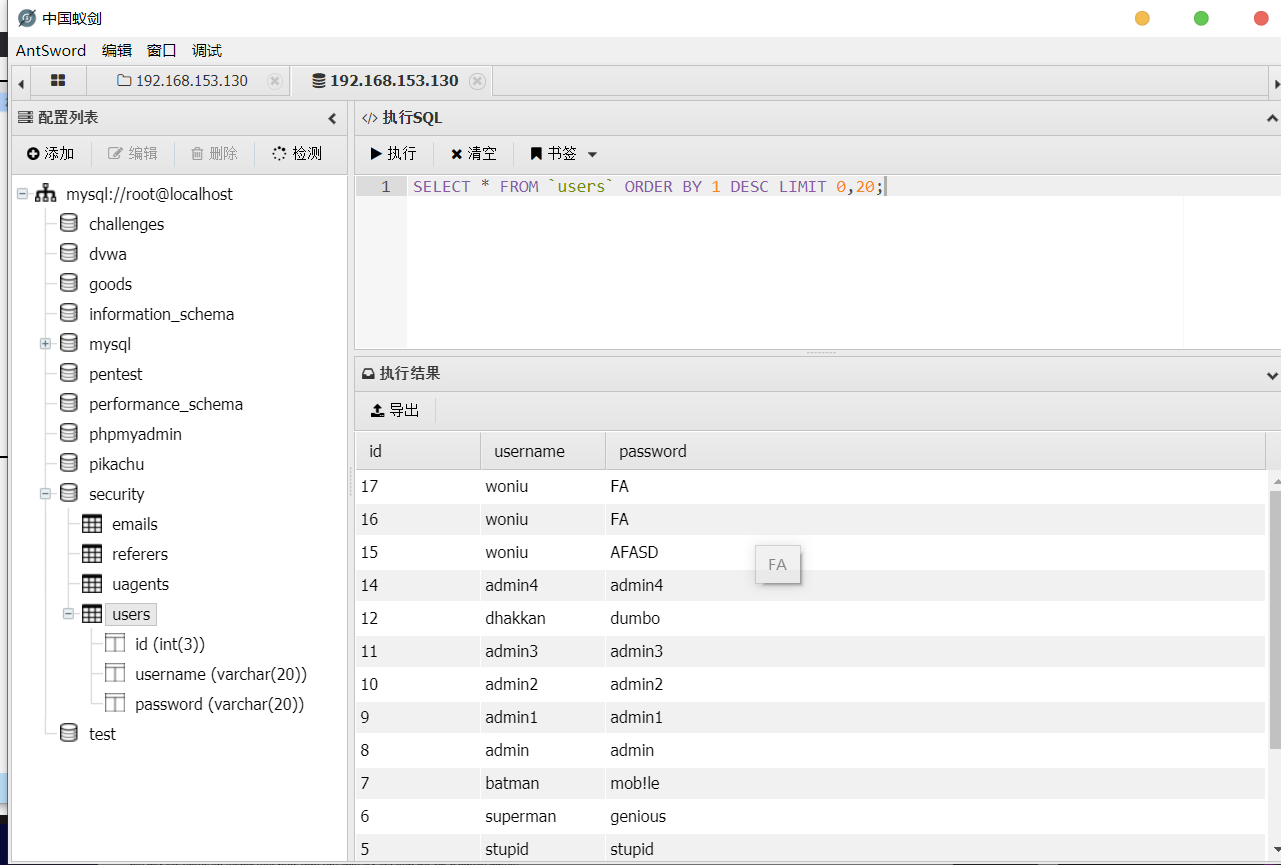1281x865 pixels.
Task: Select the performance_schema database icon
Action: (69, 404)
